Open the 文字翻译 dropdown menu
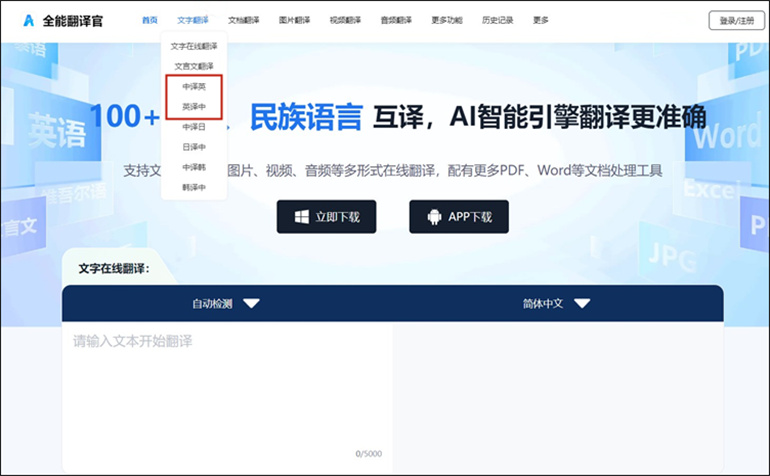Viewport: 770px width, 476px height. click(x=194, y=20)
